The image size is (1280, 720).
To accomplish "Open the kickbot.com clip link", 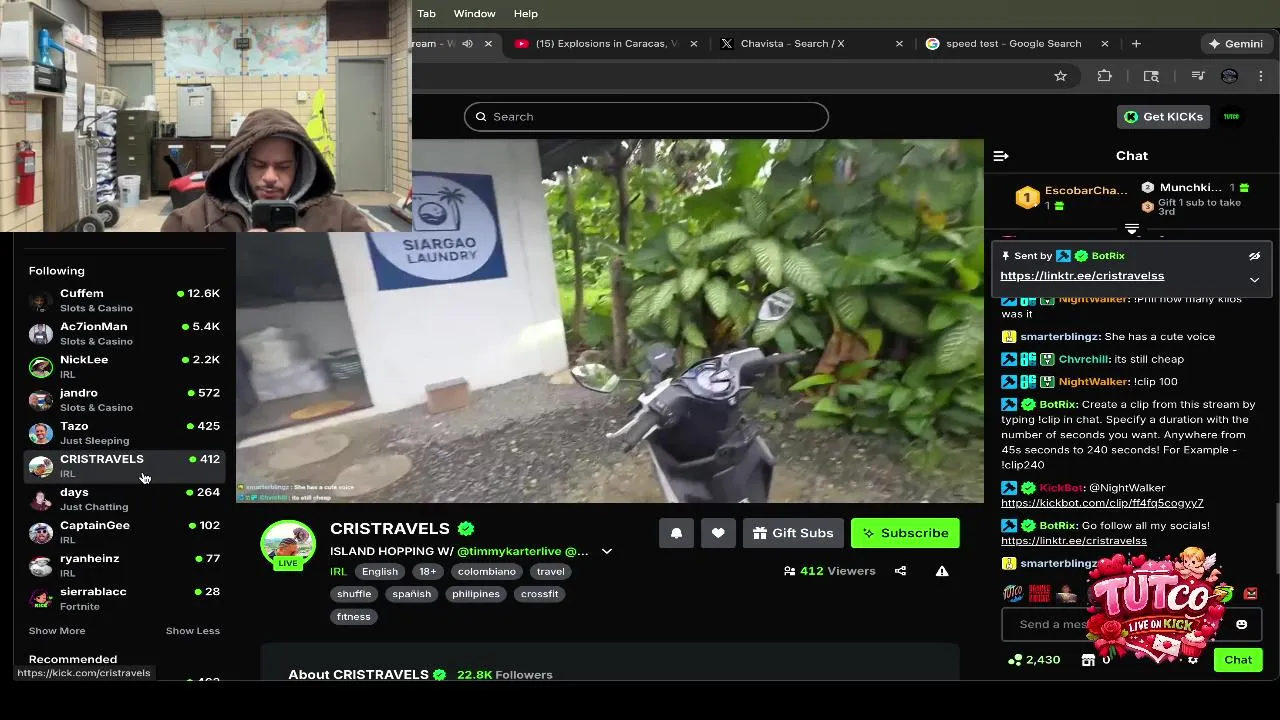I will [x=1102, y=503].
